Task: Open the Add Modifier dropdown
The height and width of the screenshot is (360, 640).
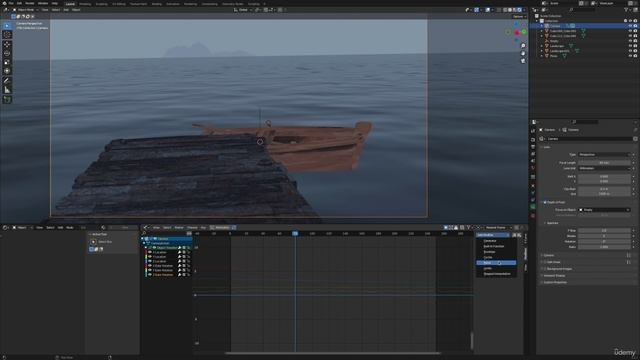Action: click(x=493, y=235)
